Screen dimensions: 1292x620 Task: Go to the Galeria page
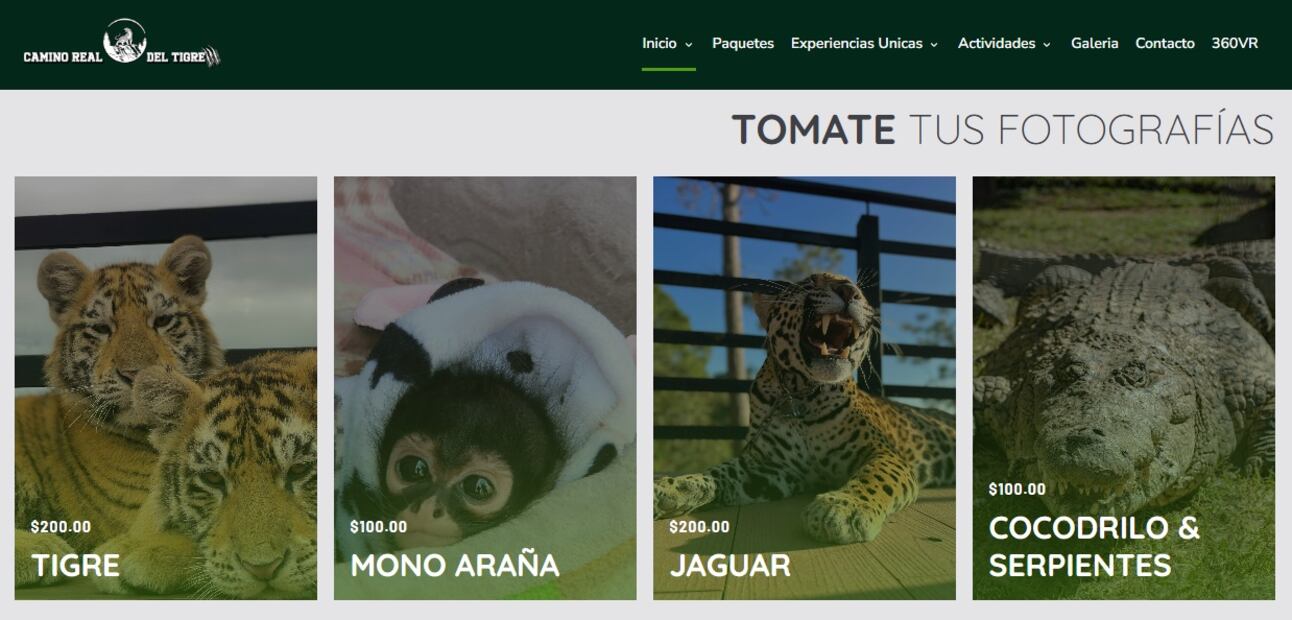(1094, 43)
